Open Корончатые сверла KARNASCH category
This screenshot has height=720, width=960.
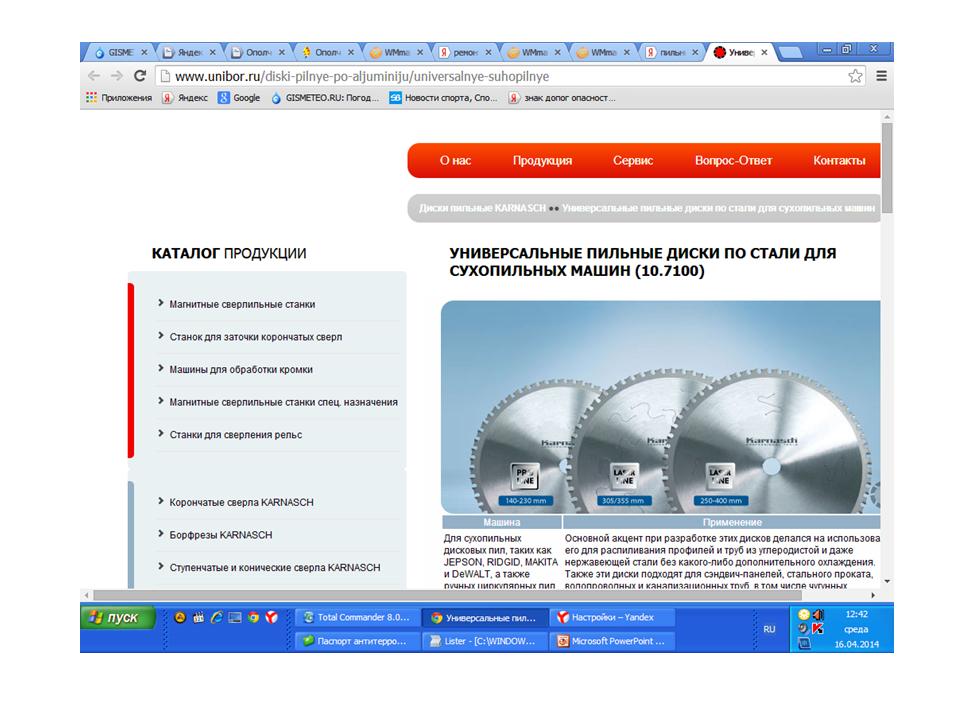click(x=241, y=502)
